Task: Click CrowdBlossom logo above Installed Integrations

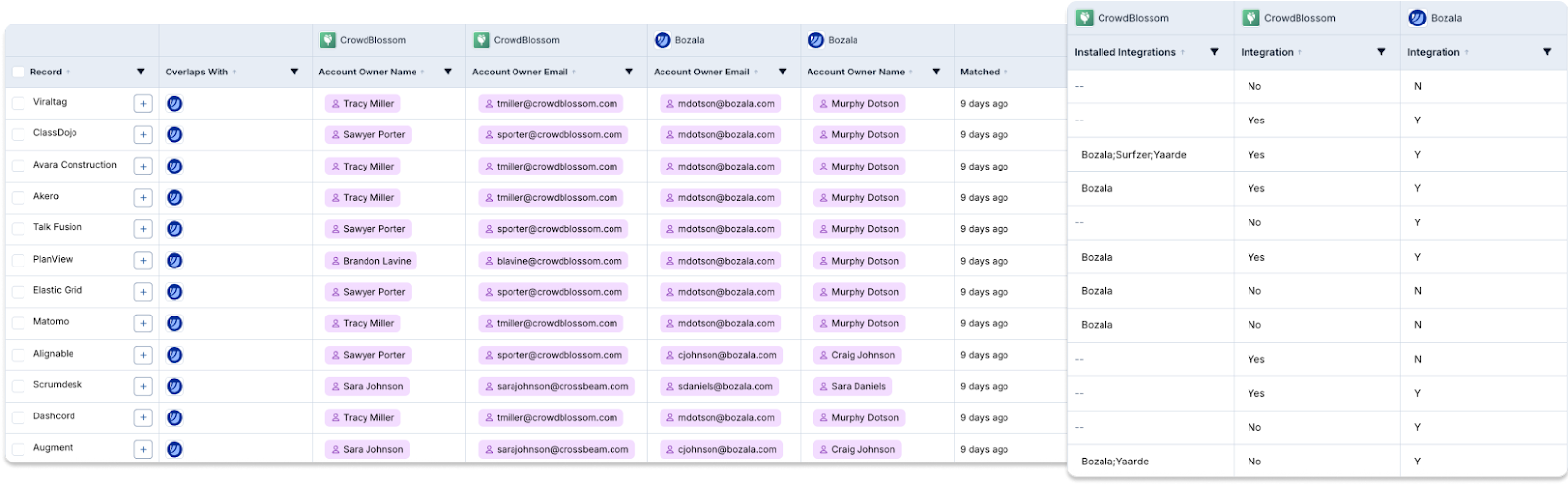Action: [1085, 18]
